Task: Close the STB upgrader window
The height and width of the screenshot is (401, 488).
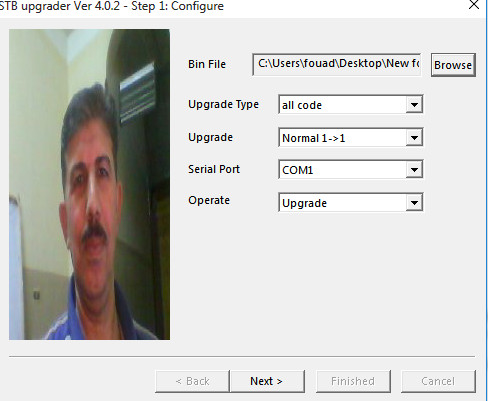Action: [474, 5]
